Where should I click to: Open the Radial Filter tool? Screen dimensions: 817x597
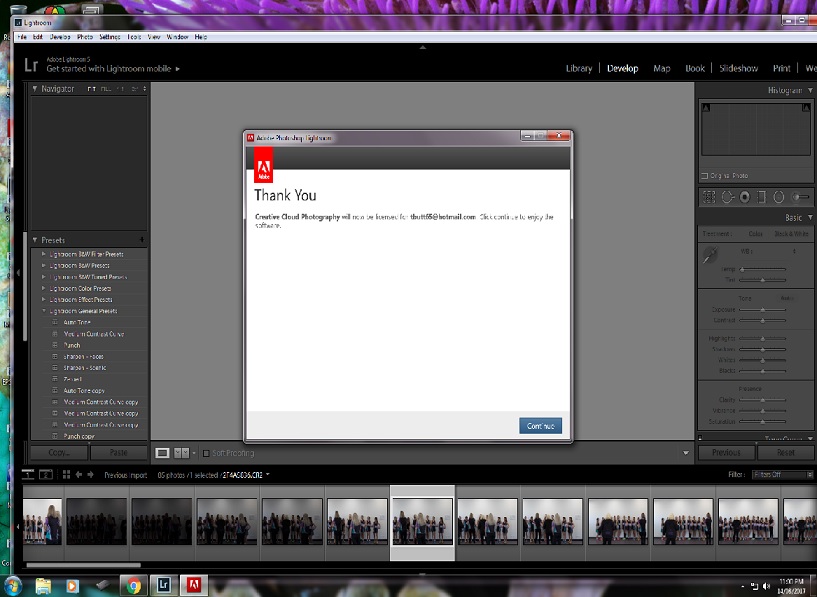(778, 197)
